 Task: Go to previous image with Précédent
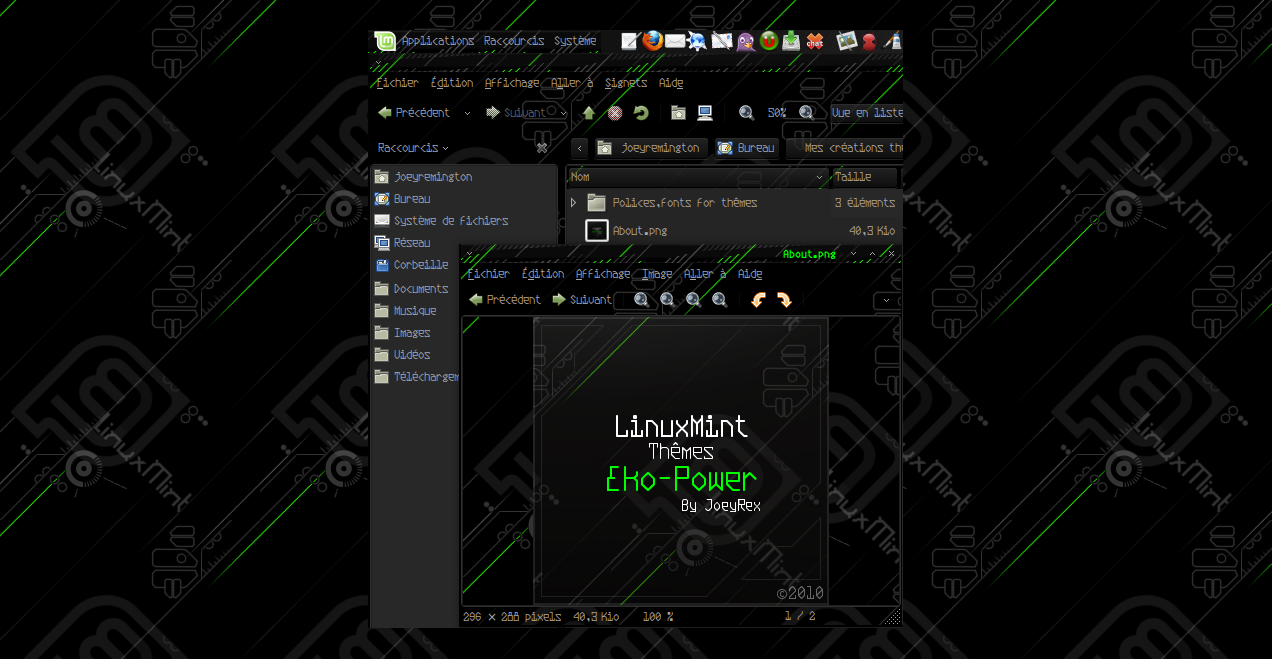[505, 300]
